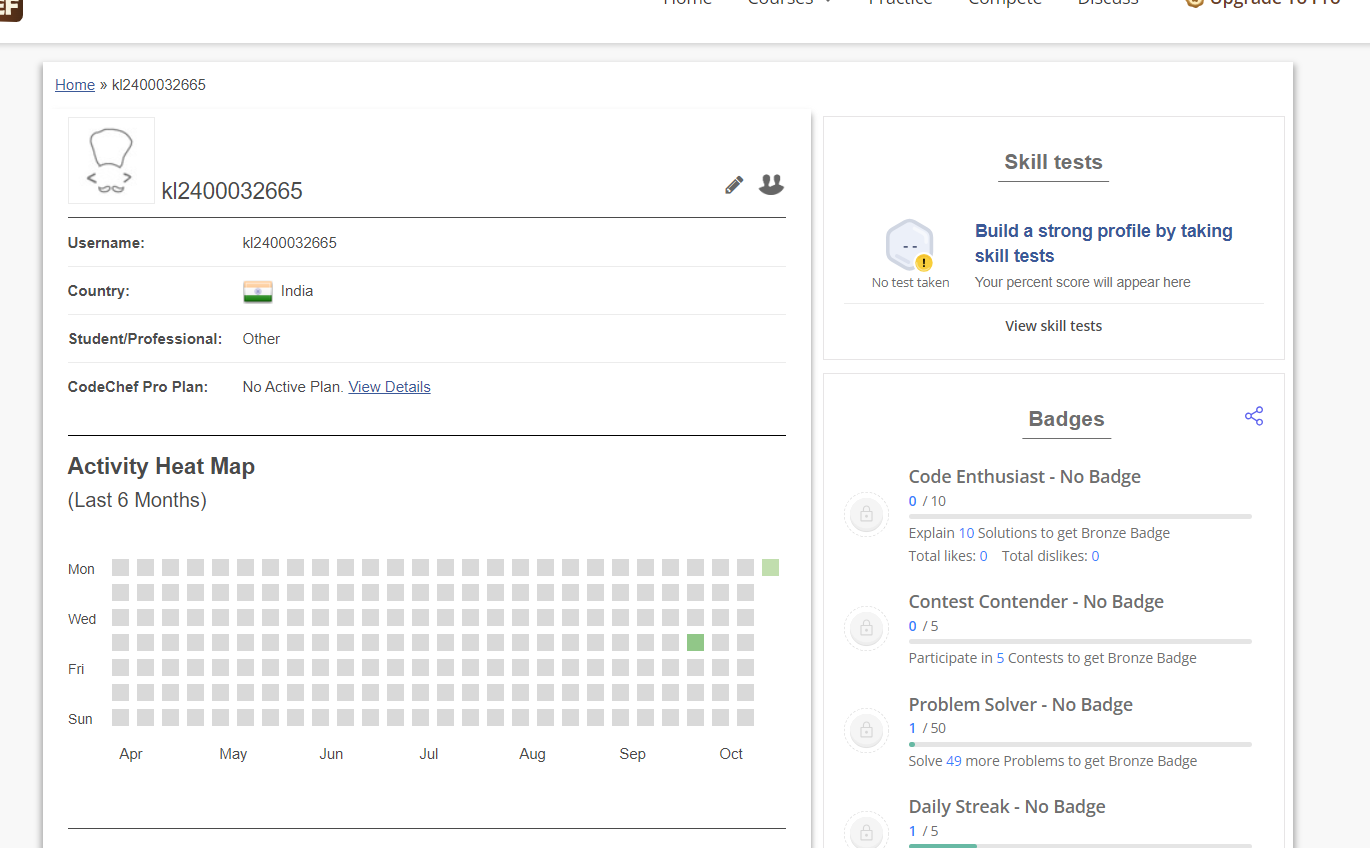Click the No Active Plan text
This screenshot has width=1370, height=848.
294,387
